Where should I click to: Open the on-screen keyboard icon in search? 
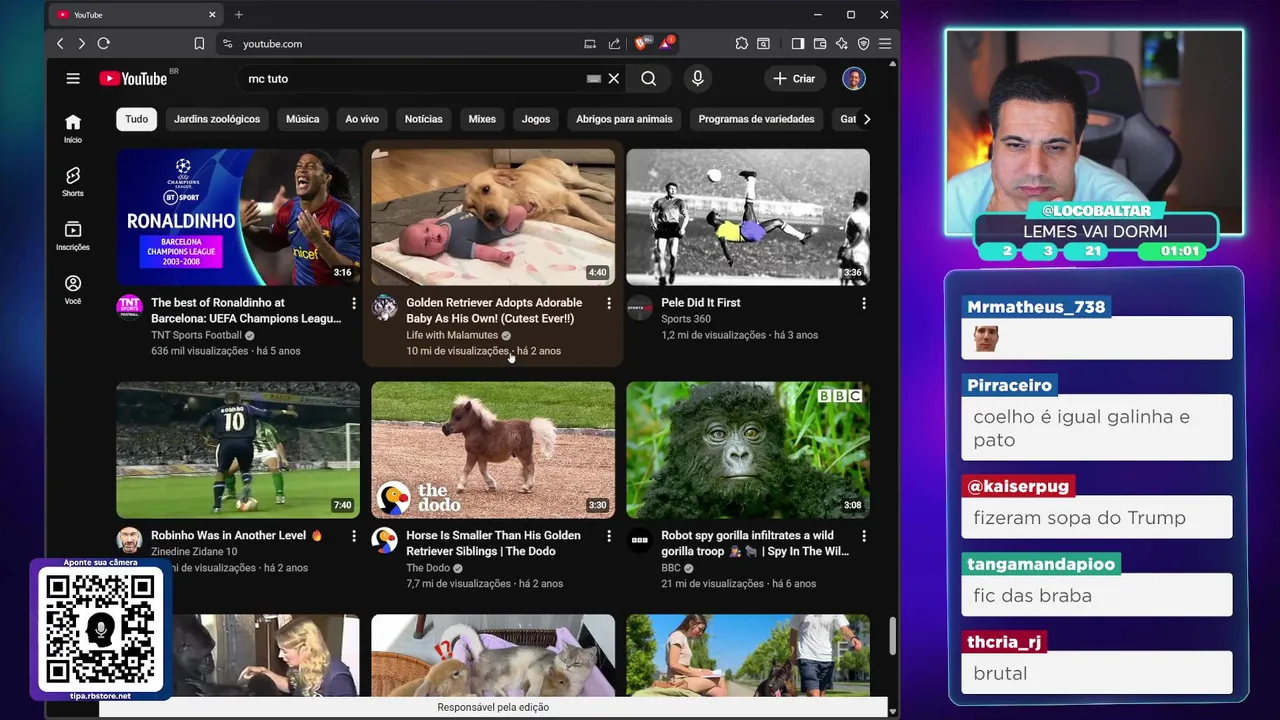tap(594, 78)
